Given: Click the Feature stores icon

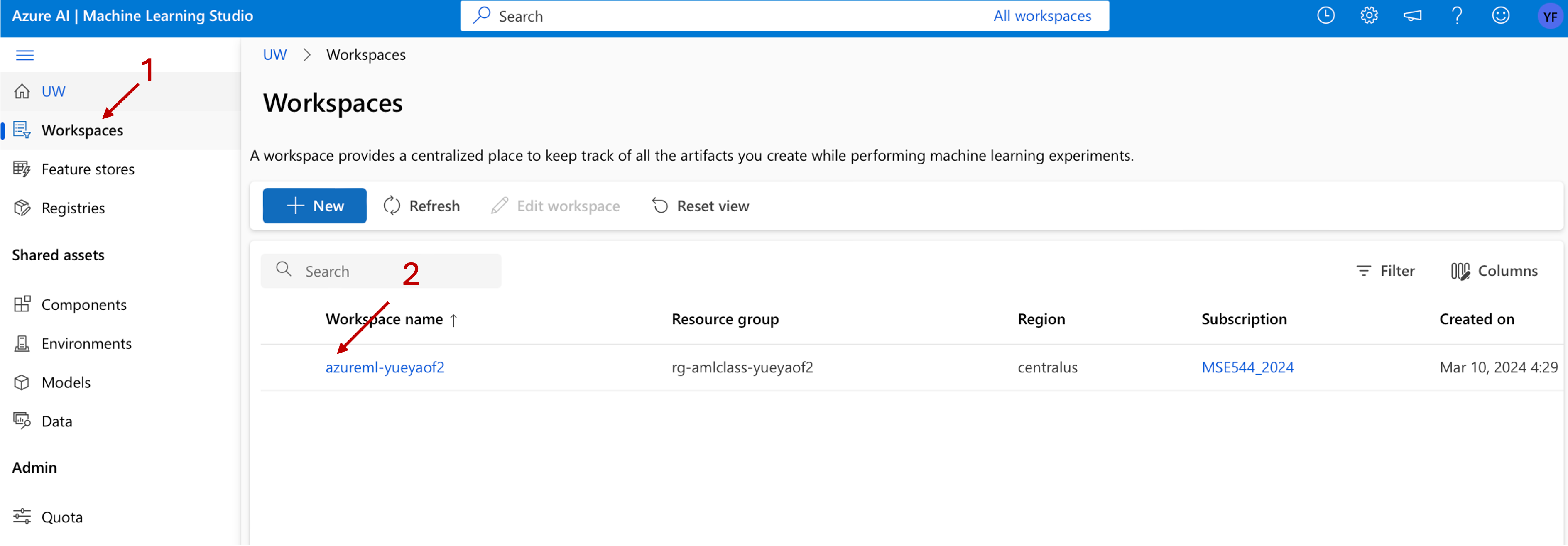Looking at the screenshot, I should tap(22, 169).
